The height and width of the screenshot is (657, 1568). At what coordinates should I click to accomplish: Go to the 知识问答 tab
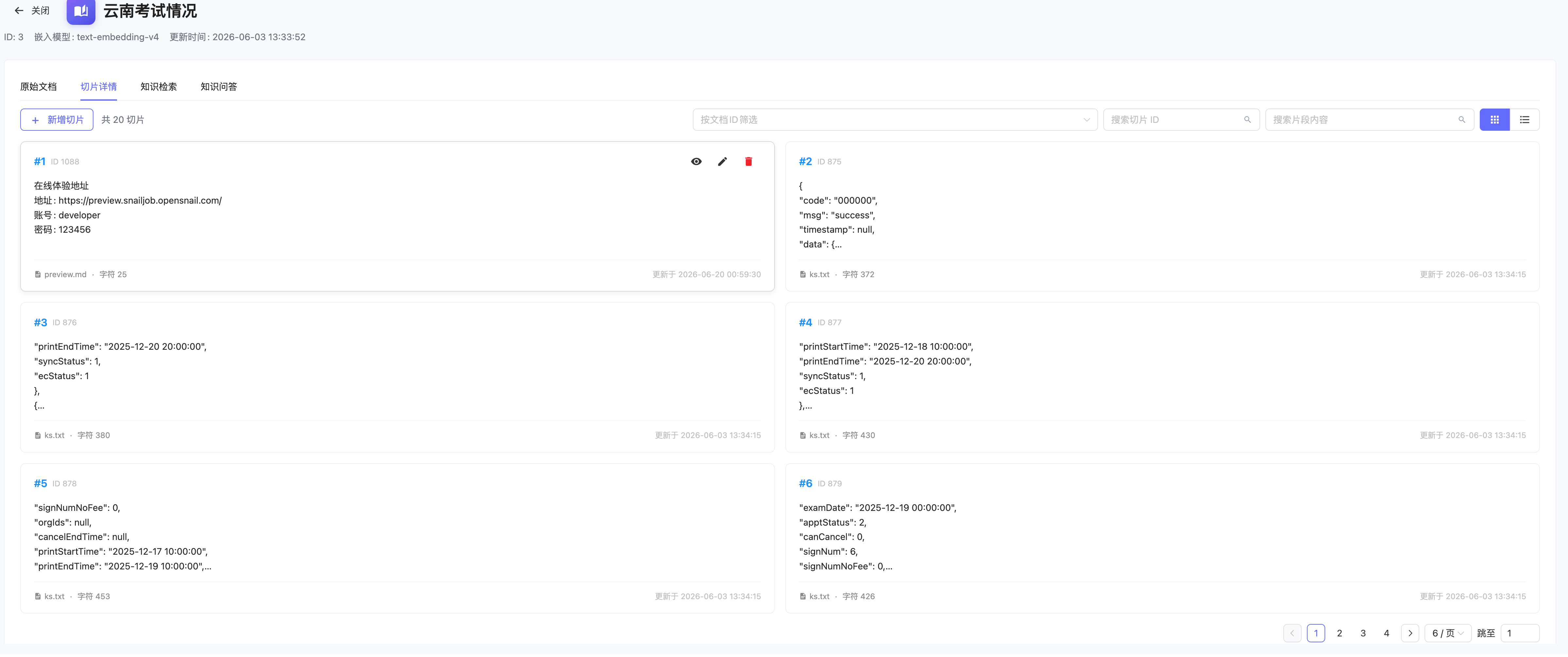click(x=219, y=87)
